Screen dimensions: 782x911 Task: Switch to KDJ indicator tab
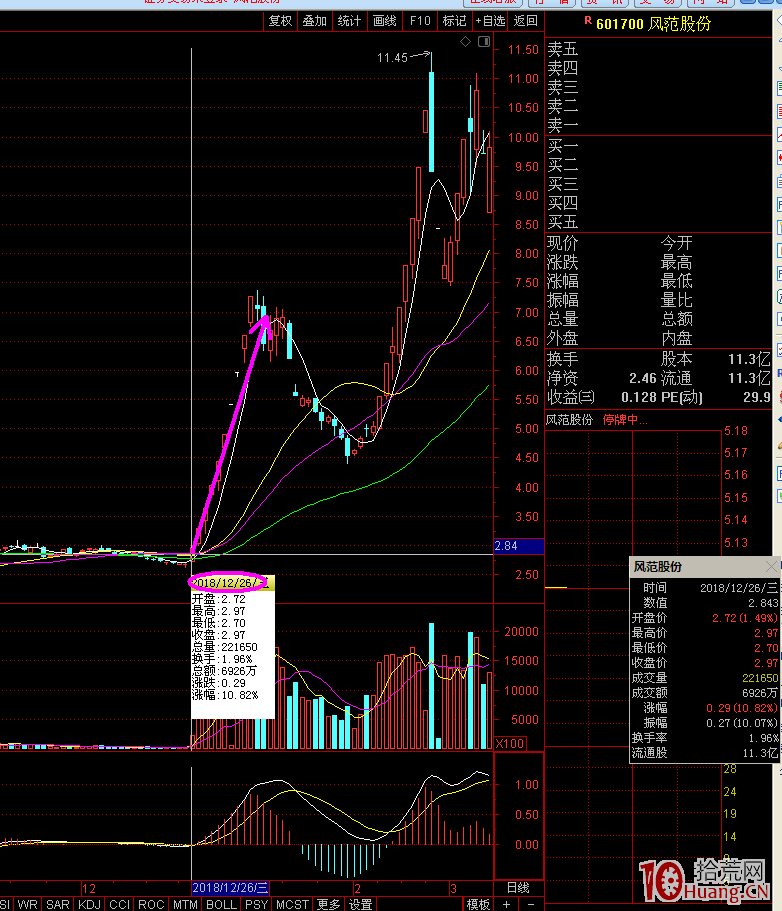tap(90, 904)
